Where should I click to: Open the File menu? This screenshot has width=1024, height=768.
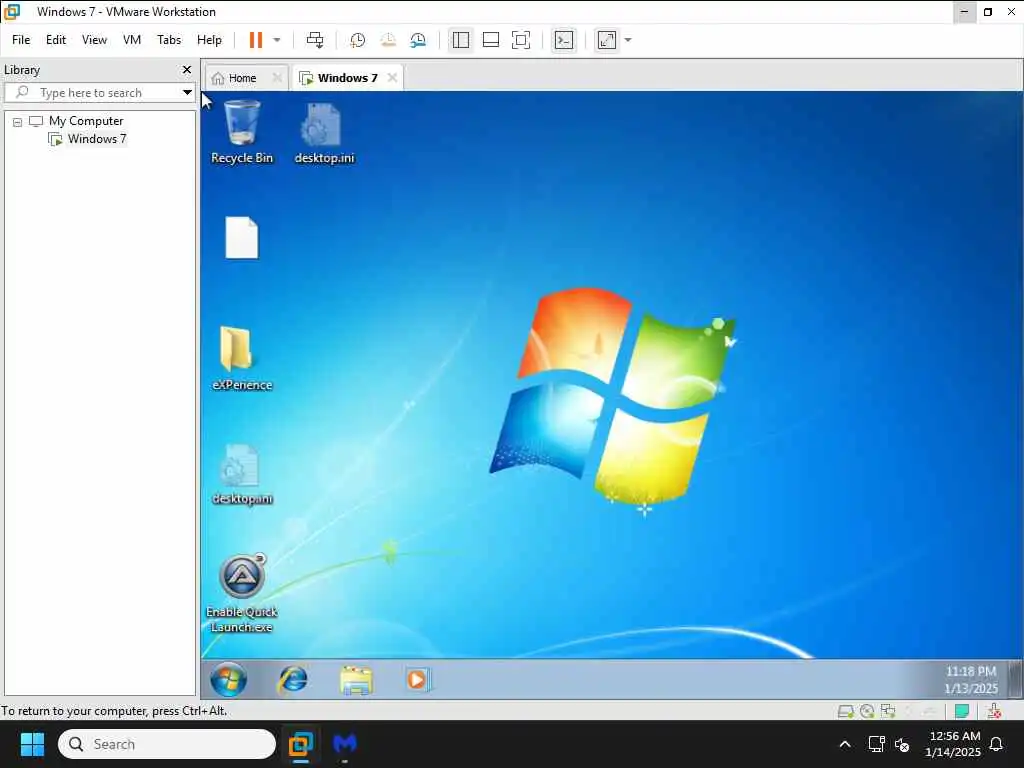click(21, 40)
